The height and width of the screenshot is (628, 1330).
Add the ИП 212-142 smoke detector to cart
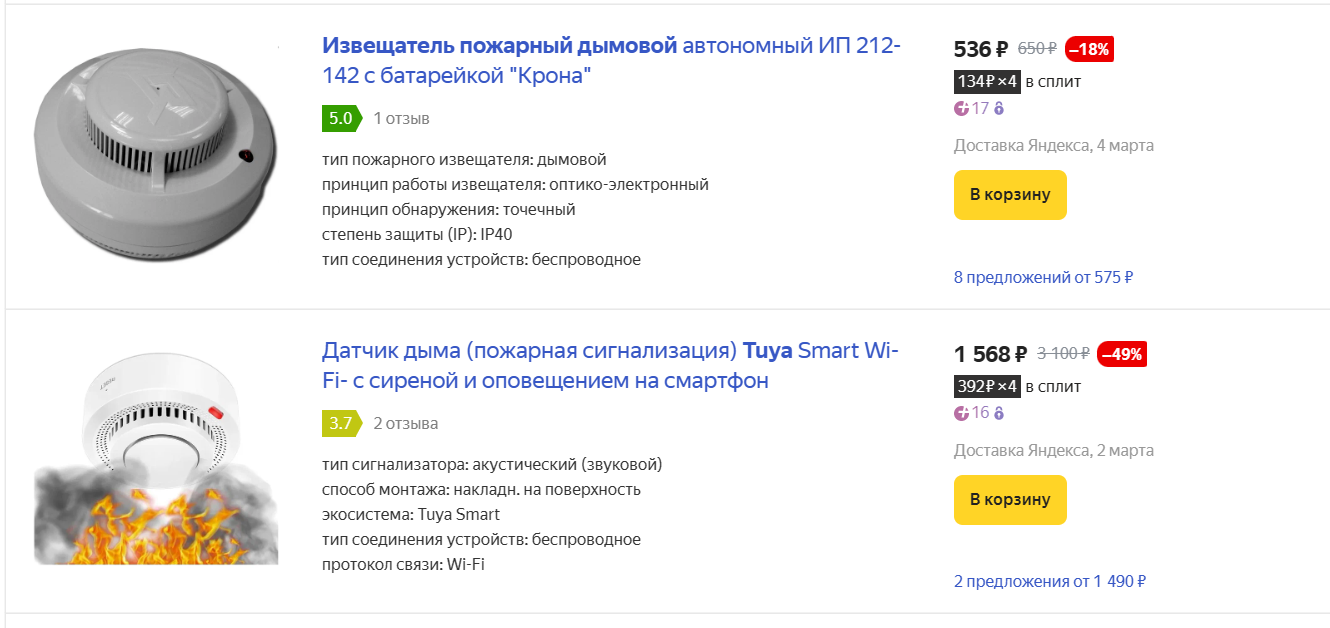tap(1010, 195)
